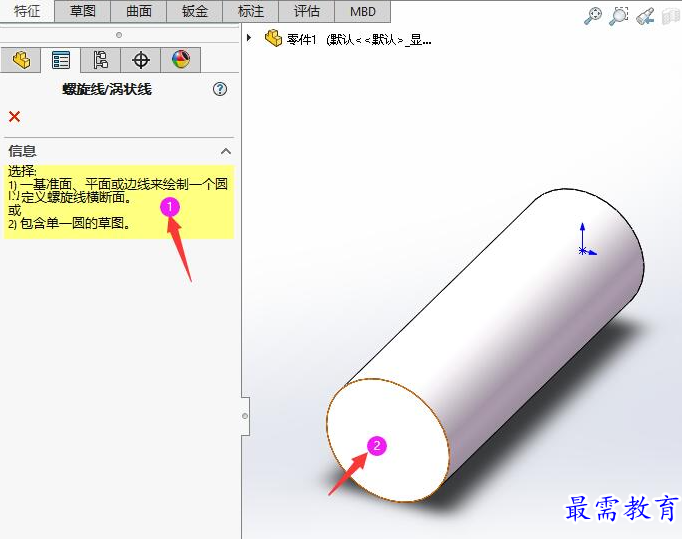Open the DimXpertManager crosshair tab icon
The height and width of the screenshot is (540, 687).
pos(141,60)
